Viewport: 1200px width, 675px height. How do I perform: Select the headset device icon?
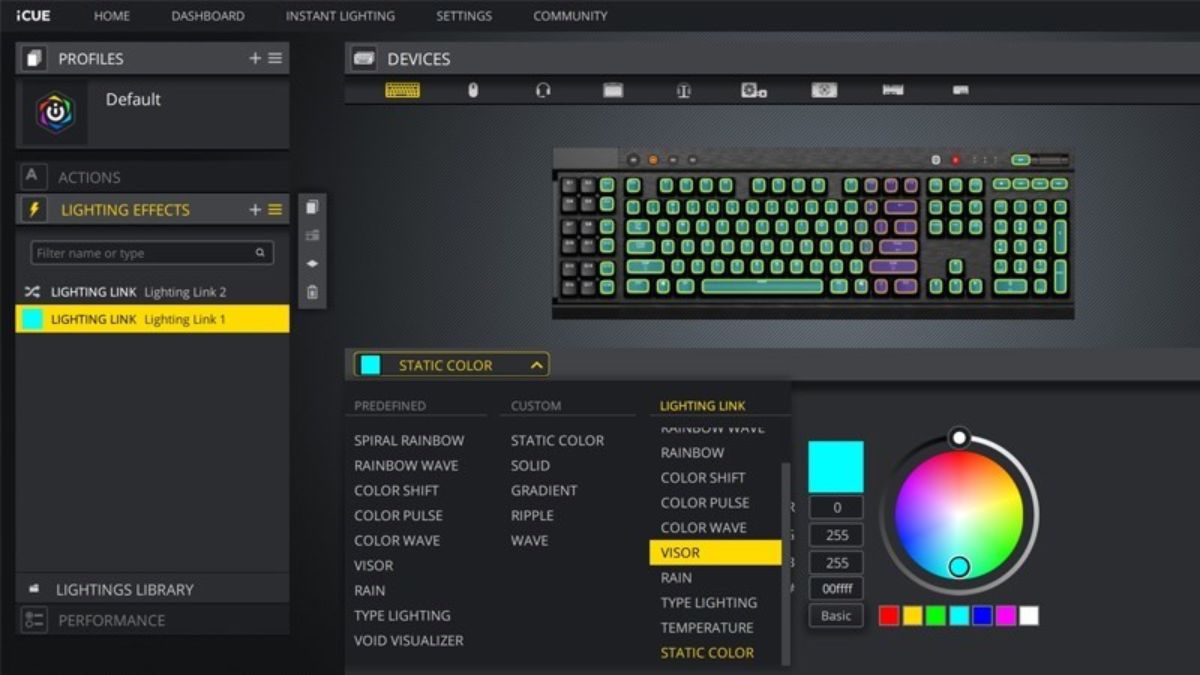point(543,90)
